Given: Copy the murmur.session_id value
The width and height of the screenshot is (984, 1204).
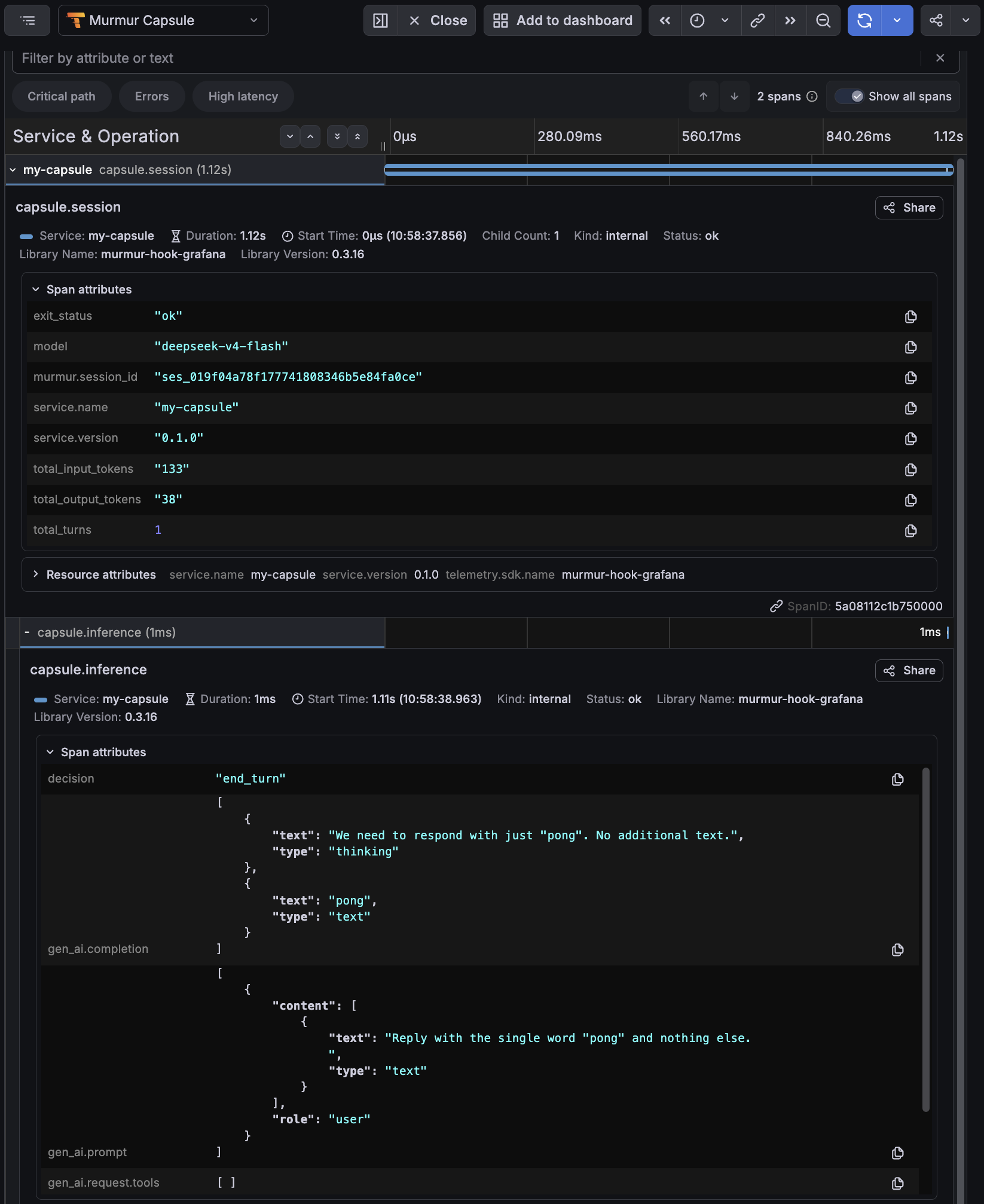Looking at the screenshot, I should coord(910,377).
